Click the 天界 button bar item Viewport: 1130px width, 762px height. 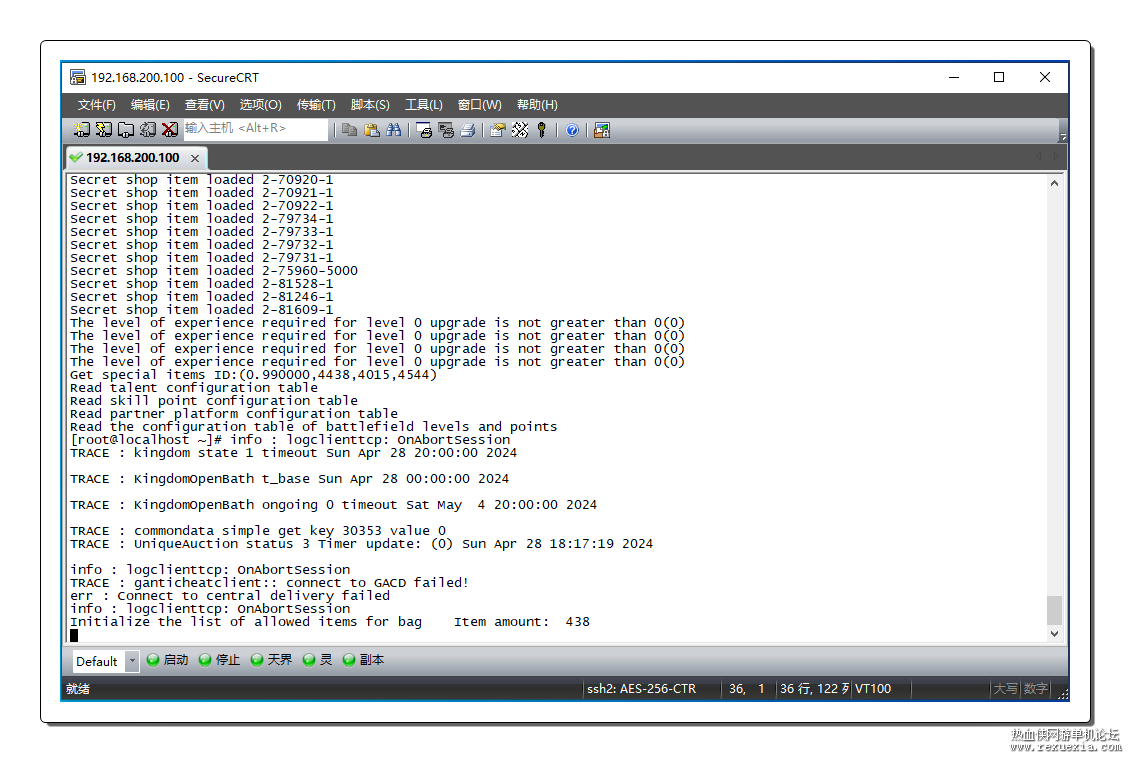coord(271,660)
